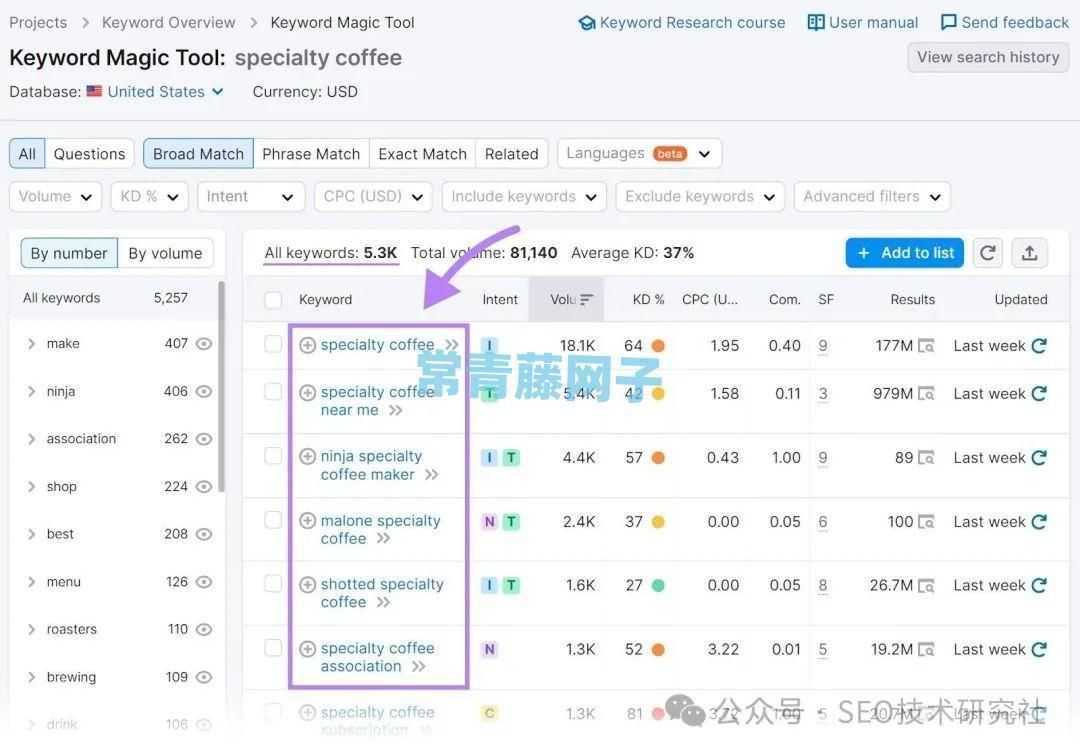Select the All tab

point(27,154)
